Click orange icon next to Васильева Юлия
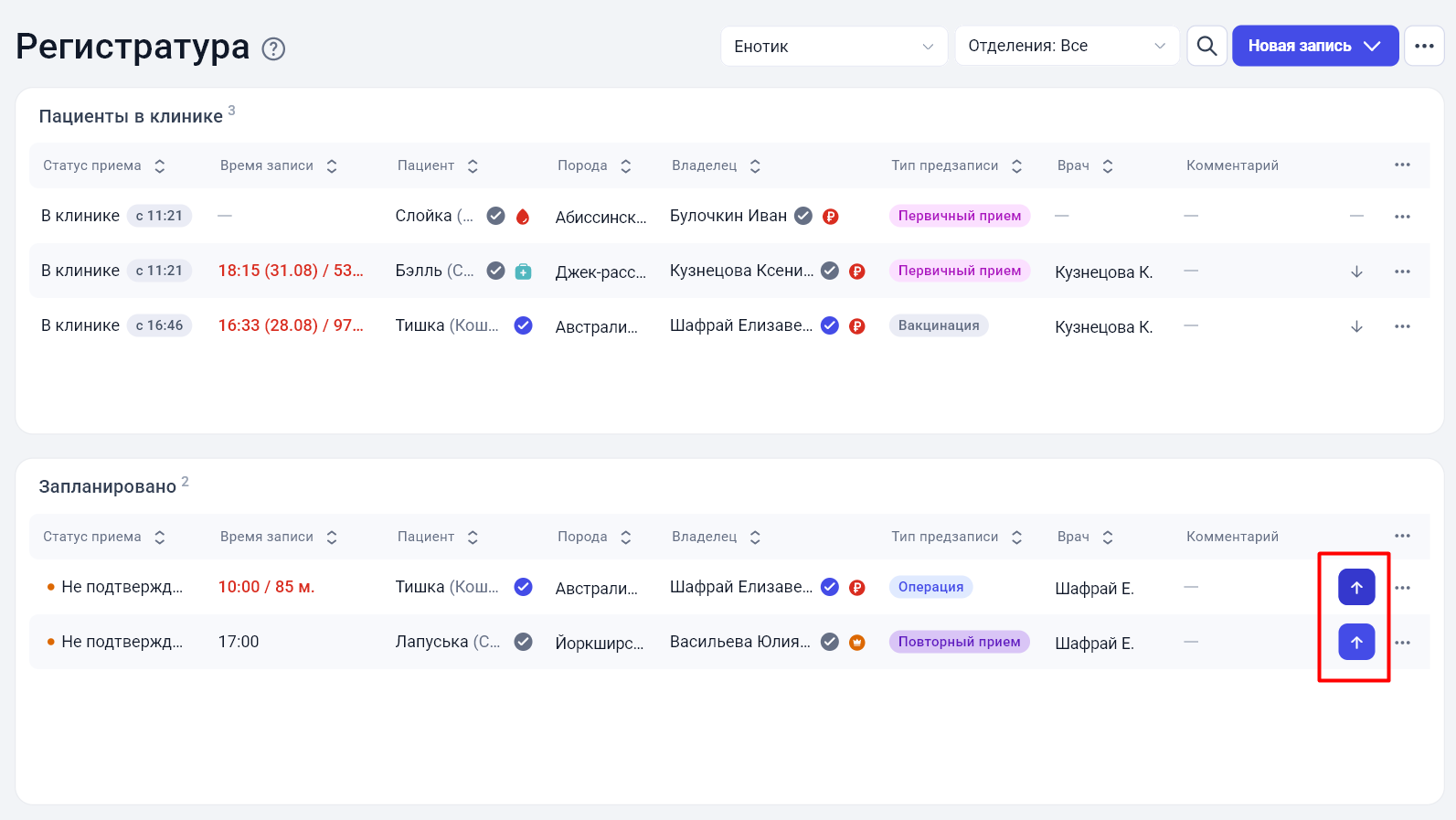This screenshot has width=1456, height=820. click(x=856, y=643)
